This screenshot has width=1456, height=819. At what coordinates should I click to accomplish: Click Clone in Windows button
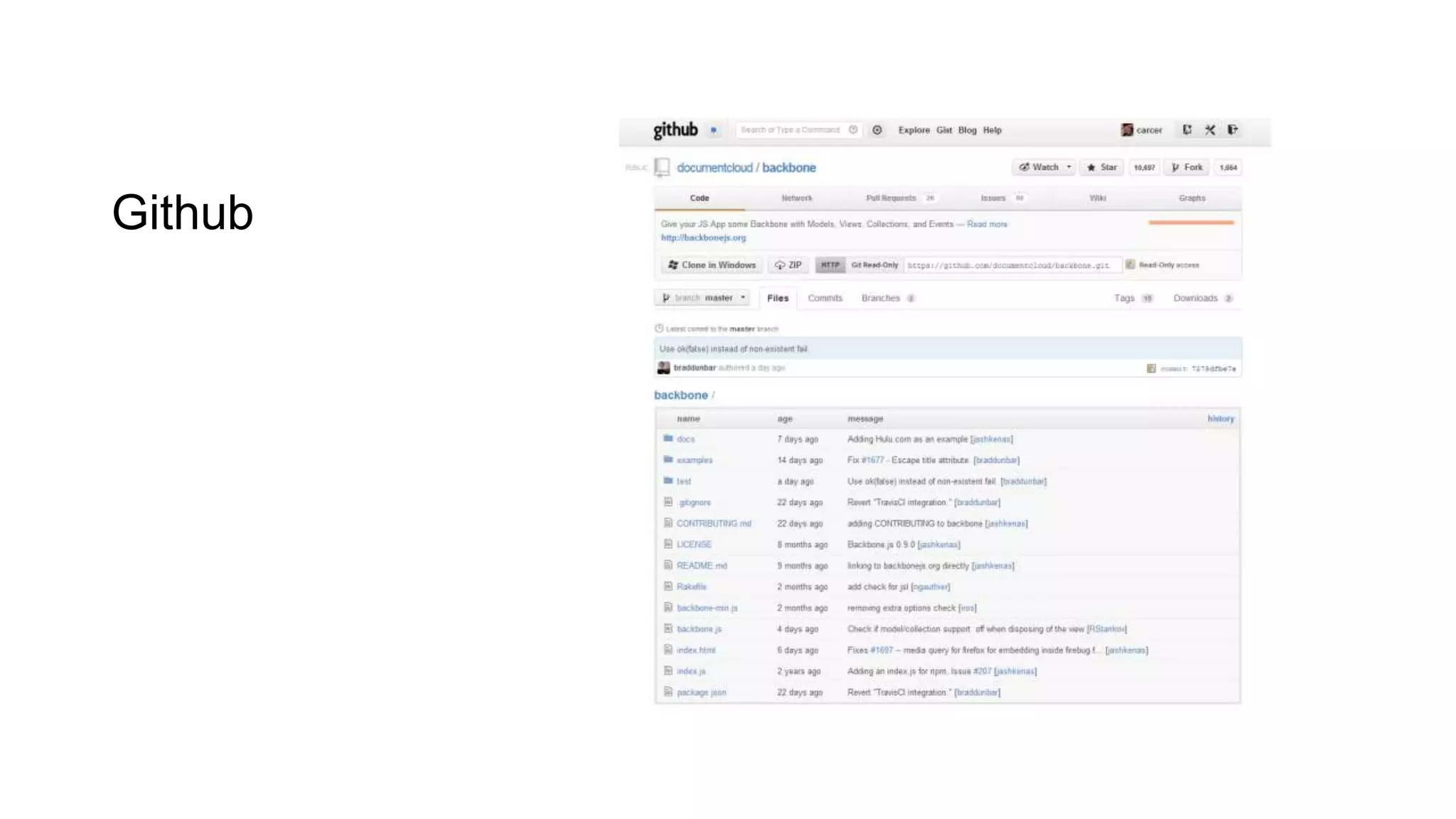[712, 265]
